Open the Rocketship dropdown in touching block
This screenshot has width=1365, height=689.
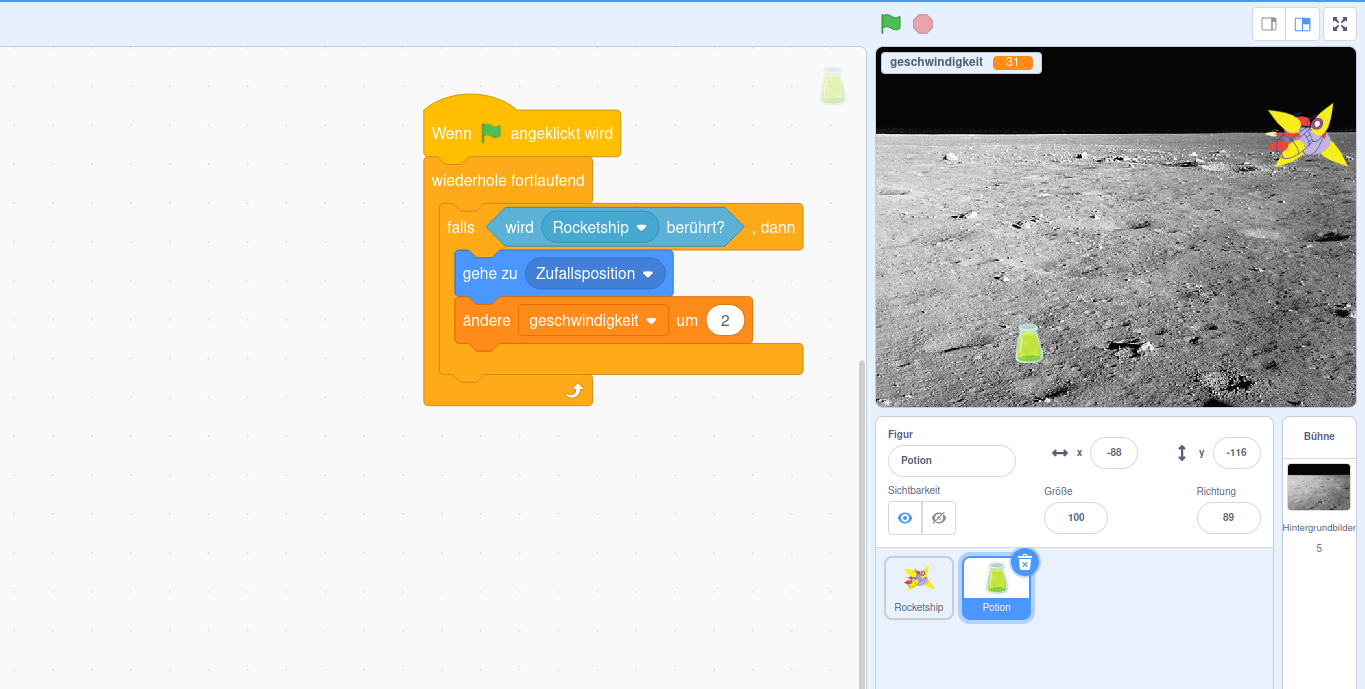pyautogui.click(x=600, y=227)
